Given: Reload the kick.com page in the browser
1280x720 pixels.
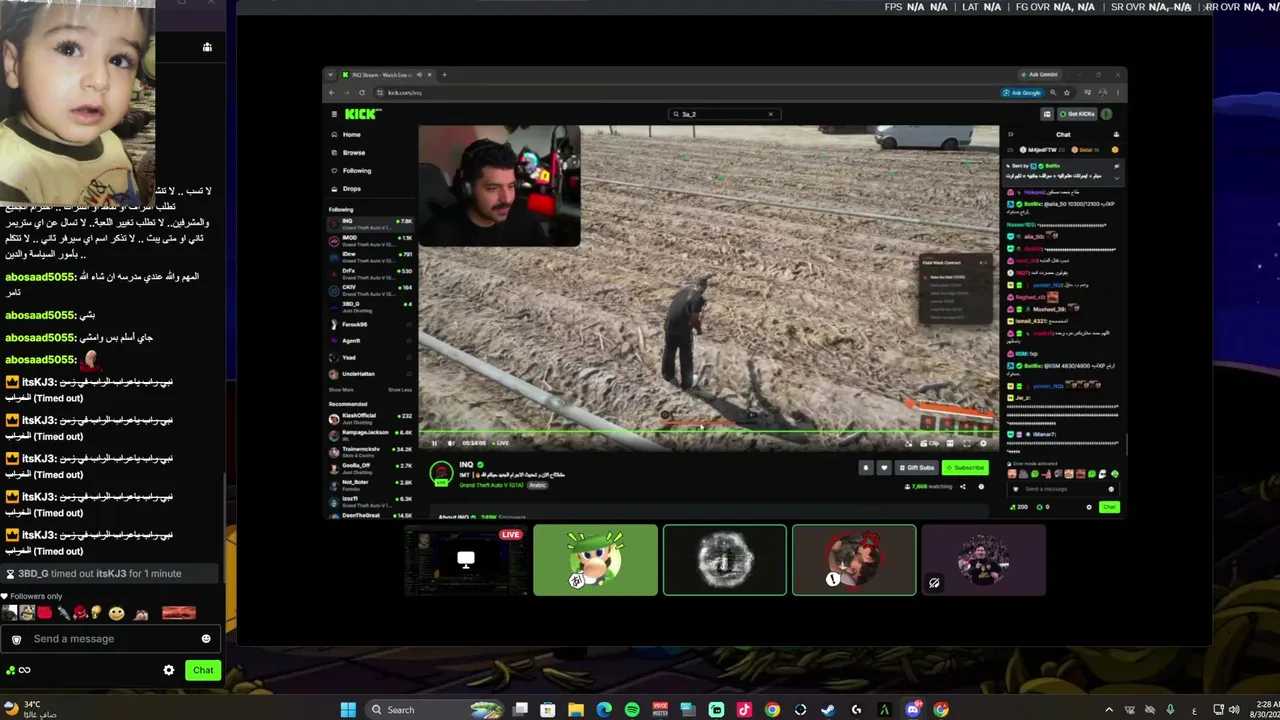Looking at the screenshot, I should 362,93.
